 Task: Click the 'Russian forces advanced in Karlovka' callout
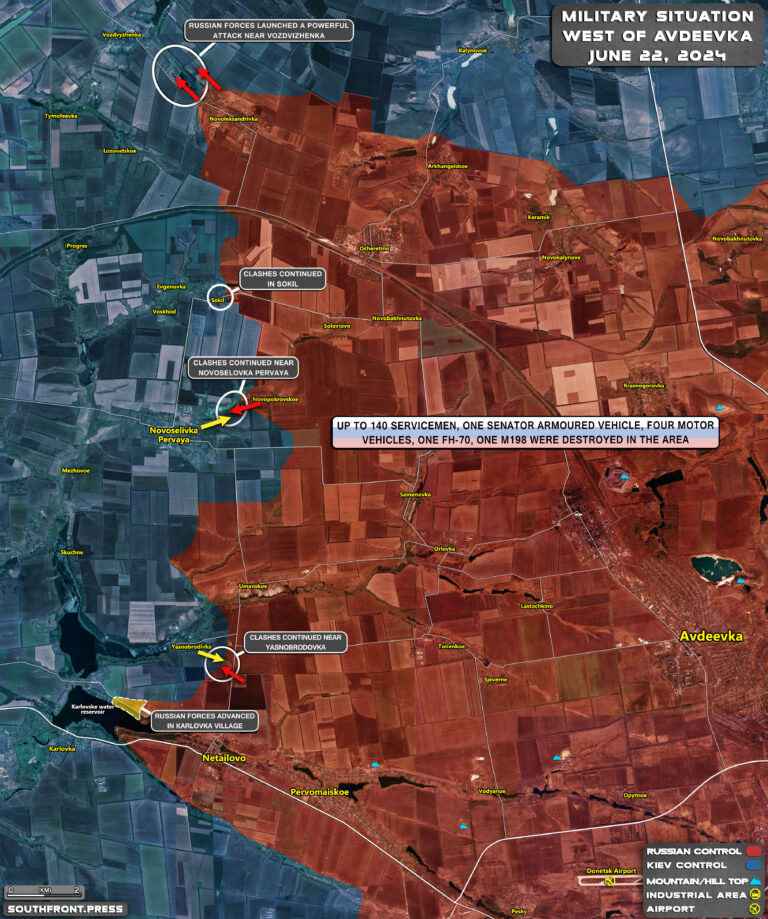point(204,722)
